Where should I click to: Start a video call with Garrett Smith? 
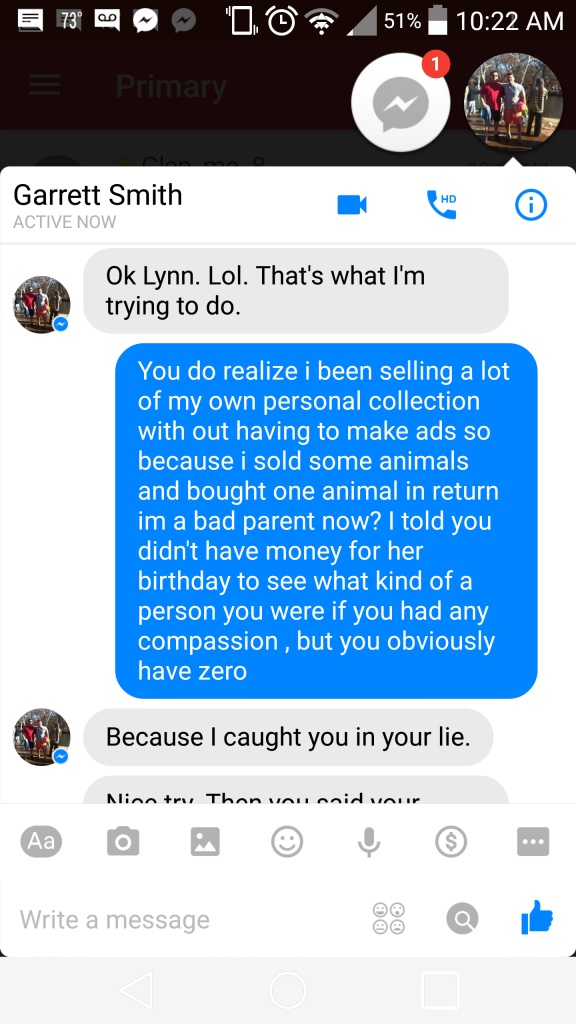(x=352, y=205)
